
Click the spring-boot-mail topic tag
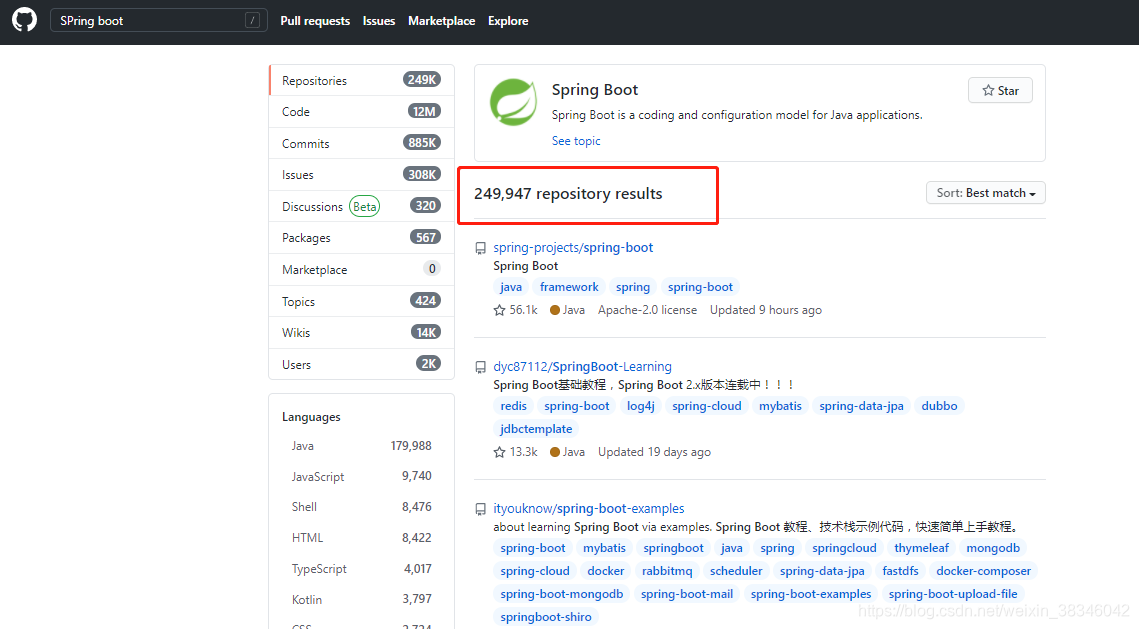(686, 594)
